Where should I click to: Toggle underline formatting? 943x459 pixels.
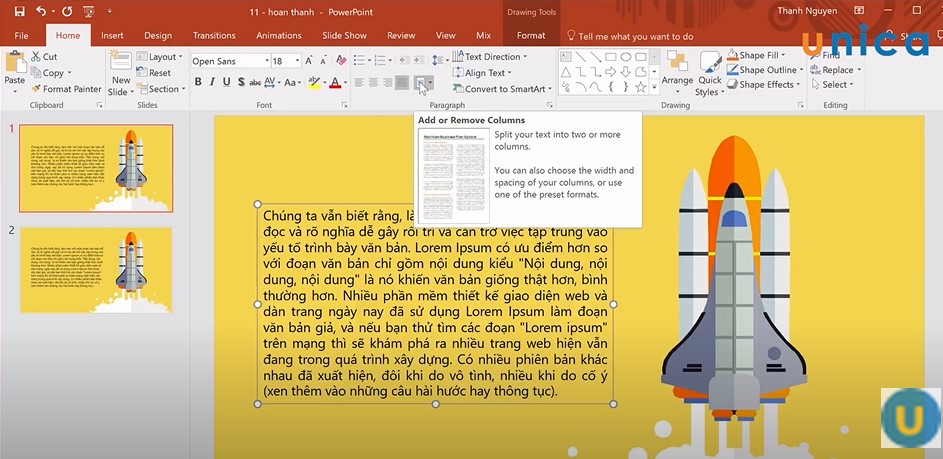(227, 82)
